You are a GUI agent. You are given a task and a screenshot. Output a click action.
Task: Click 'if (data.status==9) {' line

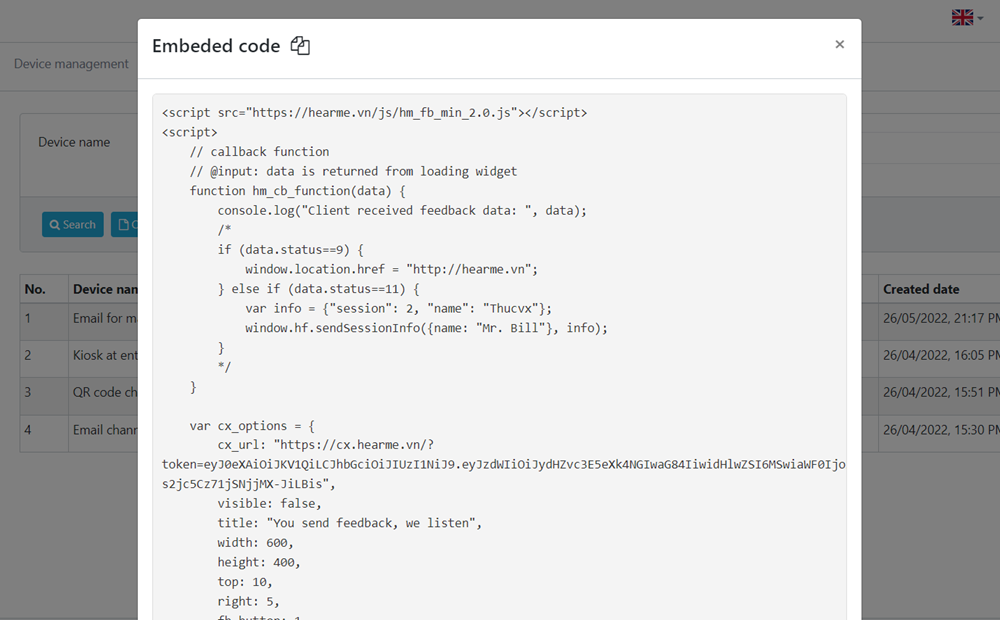coord(290,249)
